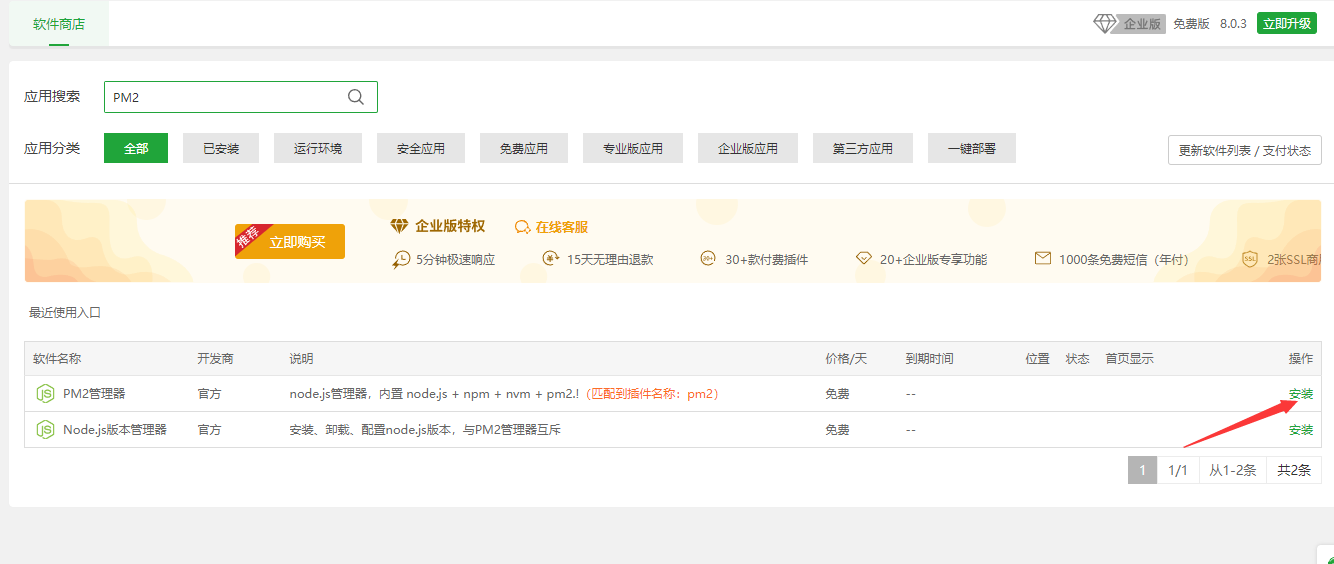Click the 立即升级 green button

coord(1287,24)
